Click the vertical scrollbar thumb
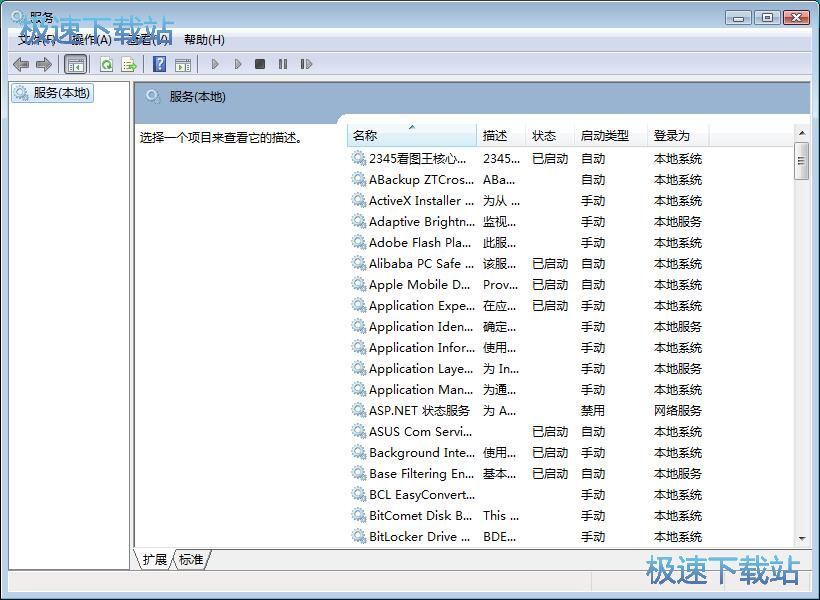 click(x=801, y=161)
